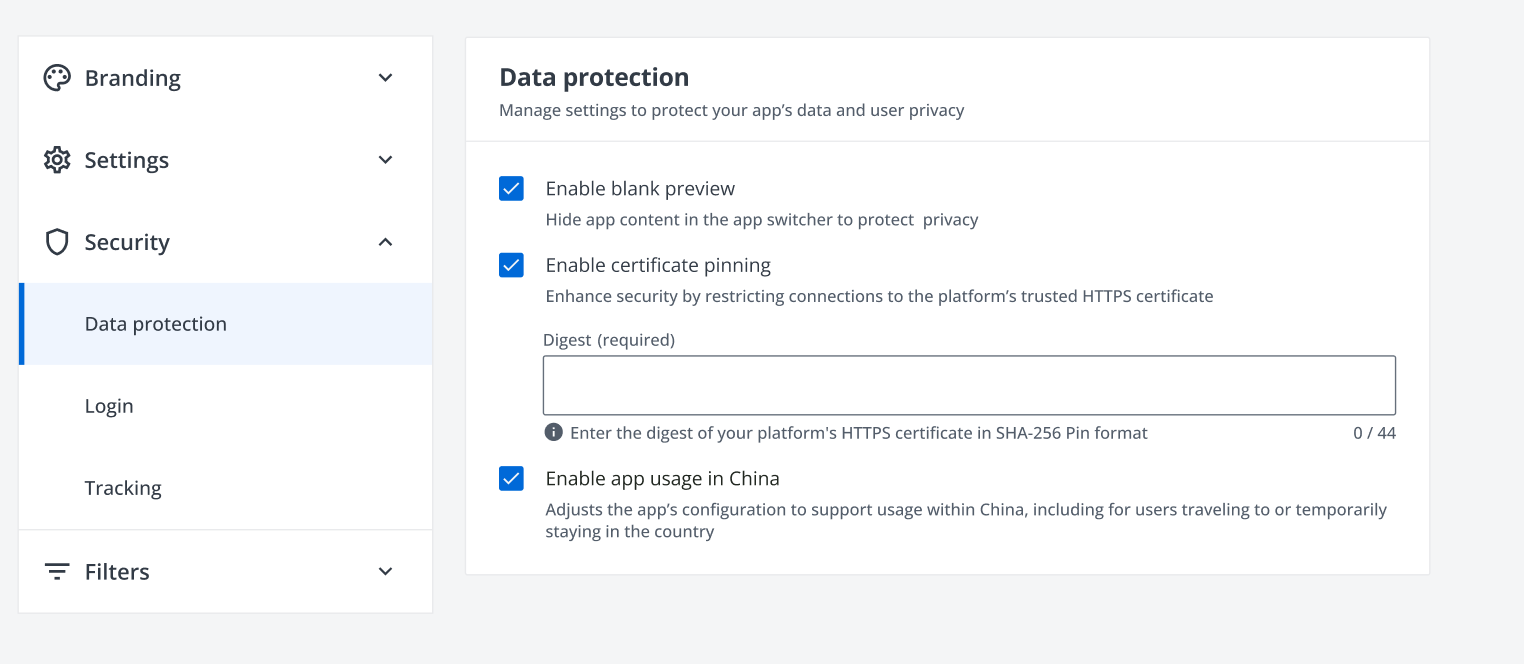This screenshot has height=664, width=1524.
Task: Toggle the Enable certificate pinning checkbox
Action: tap(511, 265)
